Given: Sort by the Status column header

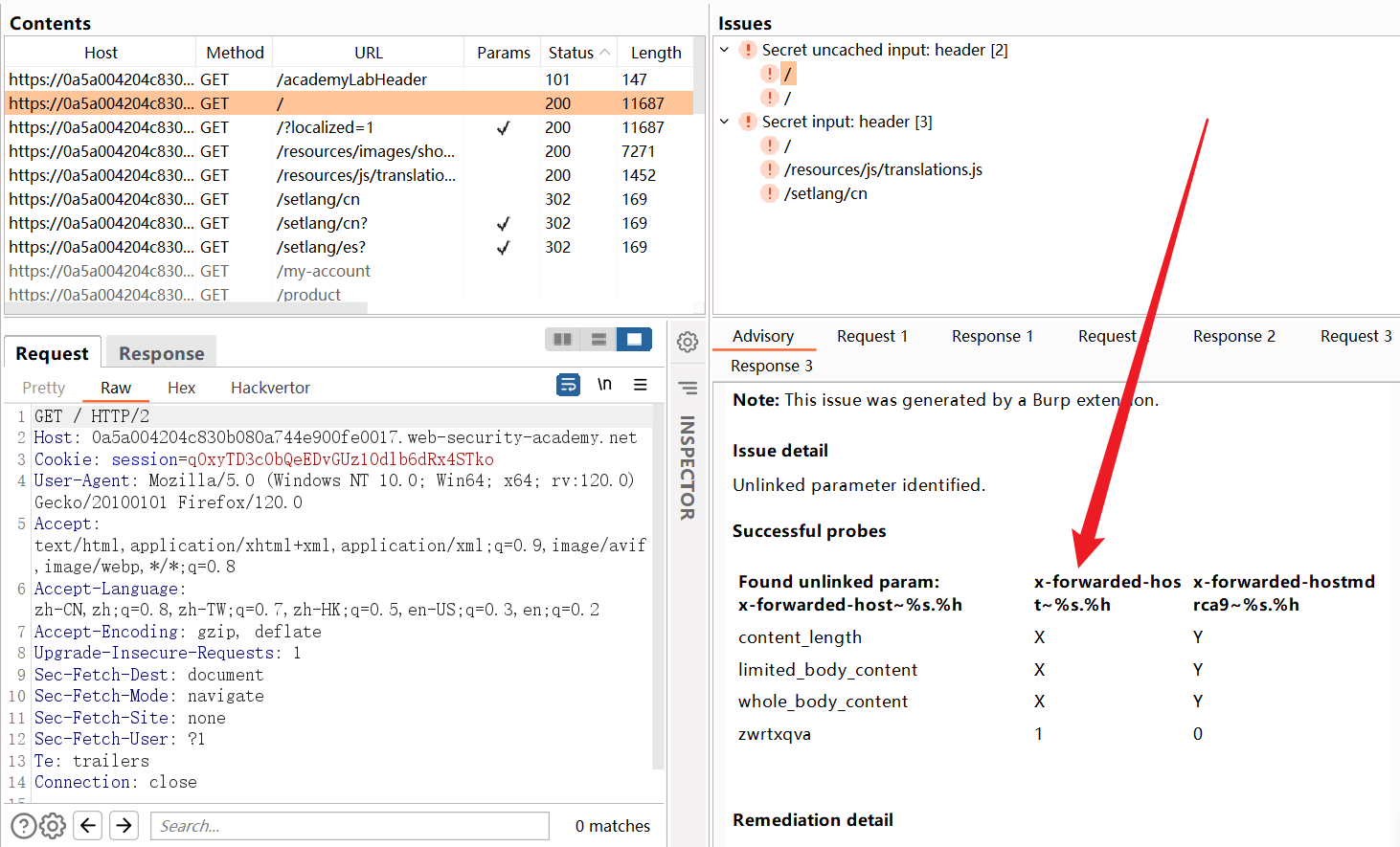Looking at the screenshot, I should [571, 53].
